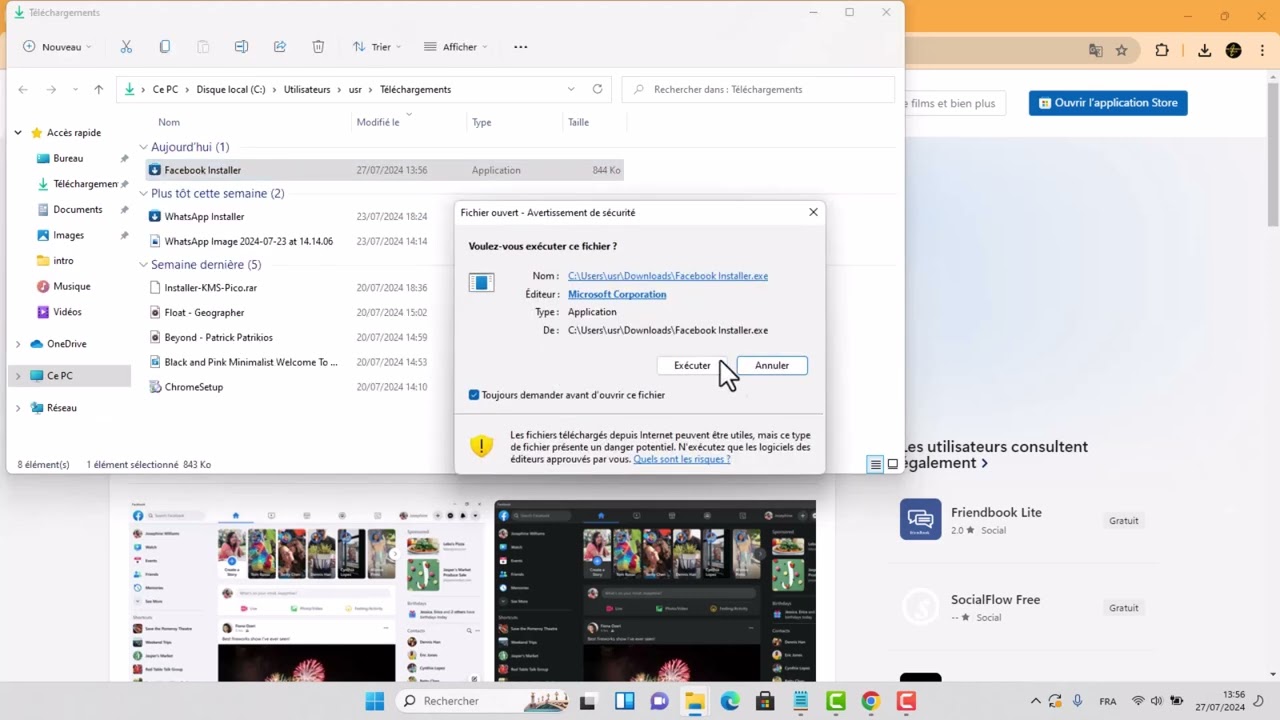The image size is (1280, 720).
Task: Click Quels sont les risques link
Action: coord(682,459)
